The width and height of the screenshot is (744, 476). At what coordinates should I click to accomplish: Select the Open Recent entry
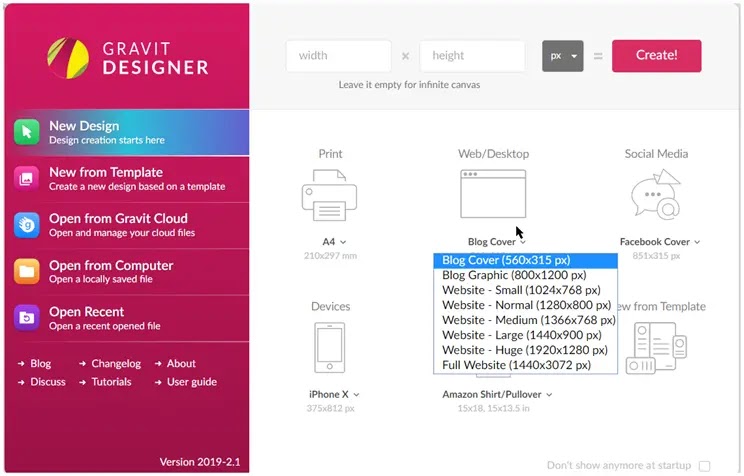[127, 318]
